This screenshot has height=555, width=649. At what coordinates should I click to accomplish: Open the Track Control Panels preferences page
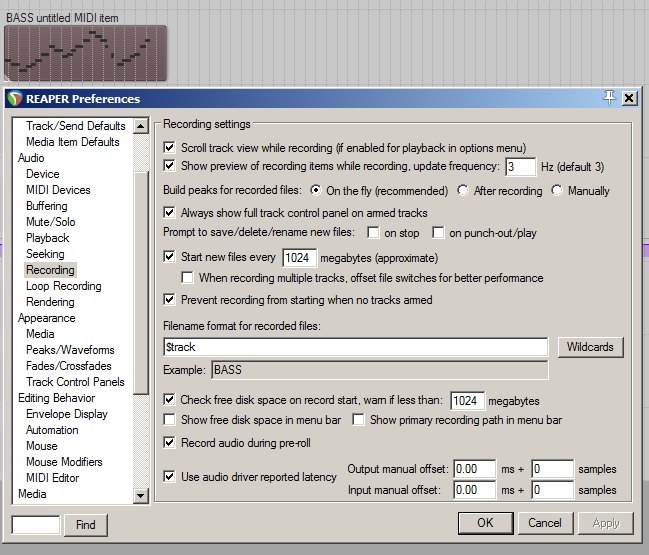(x=75, y=382)
